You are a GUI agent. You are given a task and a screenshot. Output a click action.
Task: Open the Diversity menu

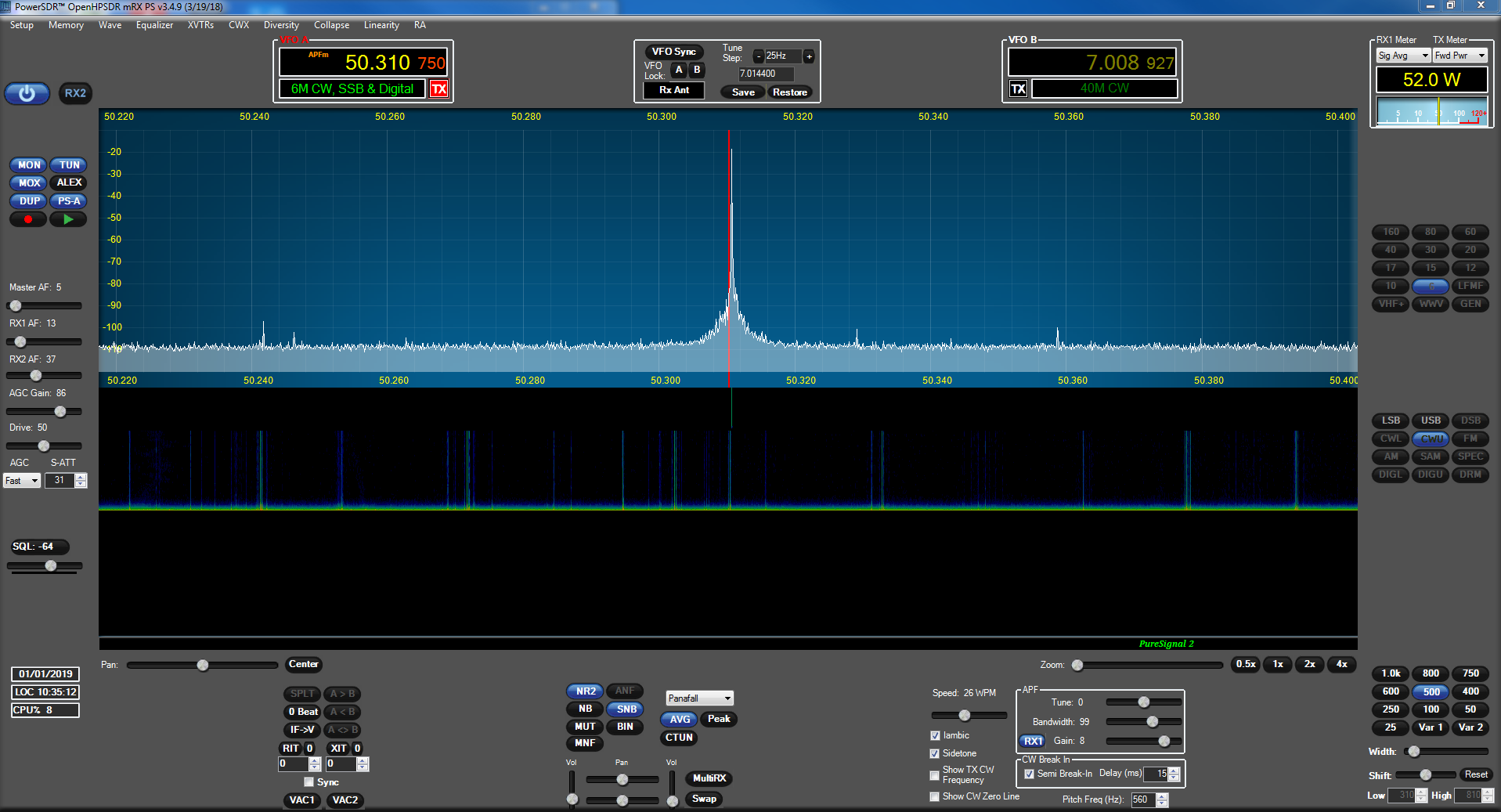click(281, 25)
